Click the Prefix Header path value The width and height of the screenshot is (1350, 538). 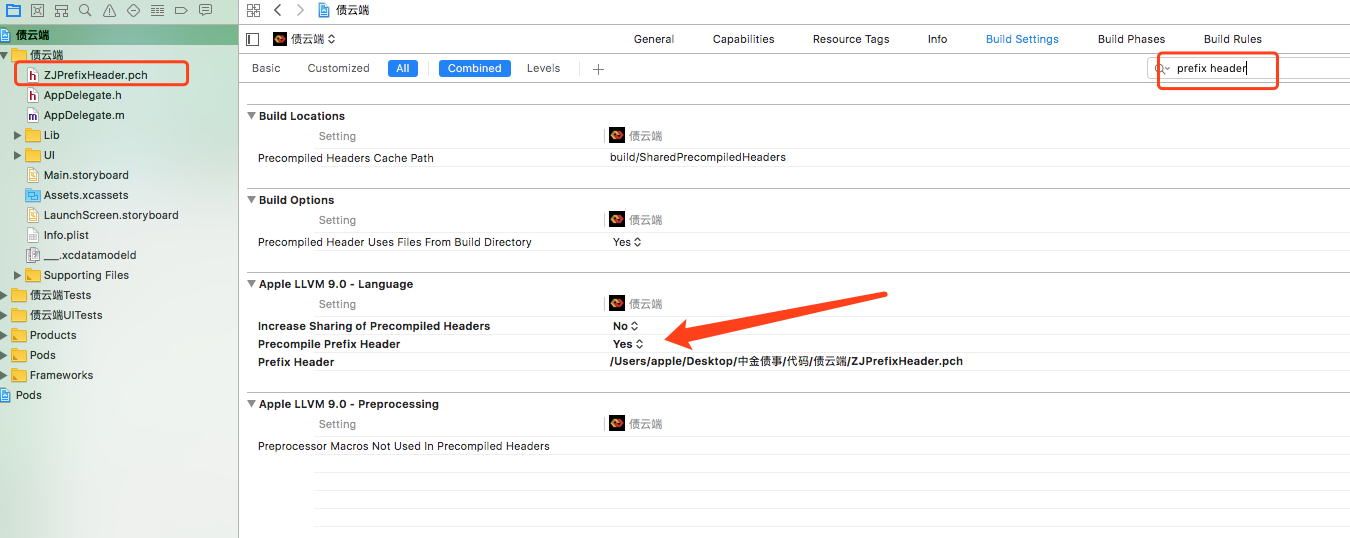pyautogui.click(x=786, y=361)
